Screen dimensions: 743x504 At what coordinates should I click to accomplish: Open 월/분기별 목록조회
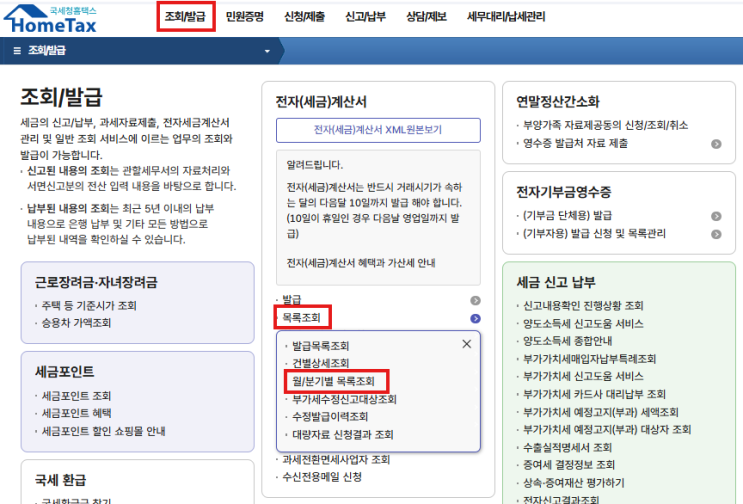333,381
